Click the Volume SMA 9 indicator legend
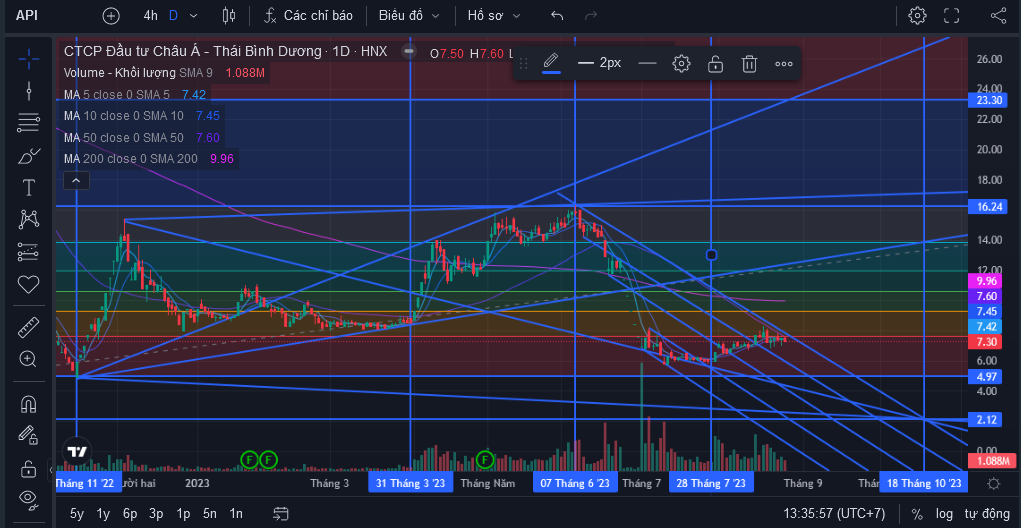The image size is (1021, 528). tap(164, 73)
